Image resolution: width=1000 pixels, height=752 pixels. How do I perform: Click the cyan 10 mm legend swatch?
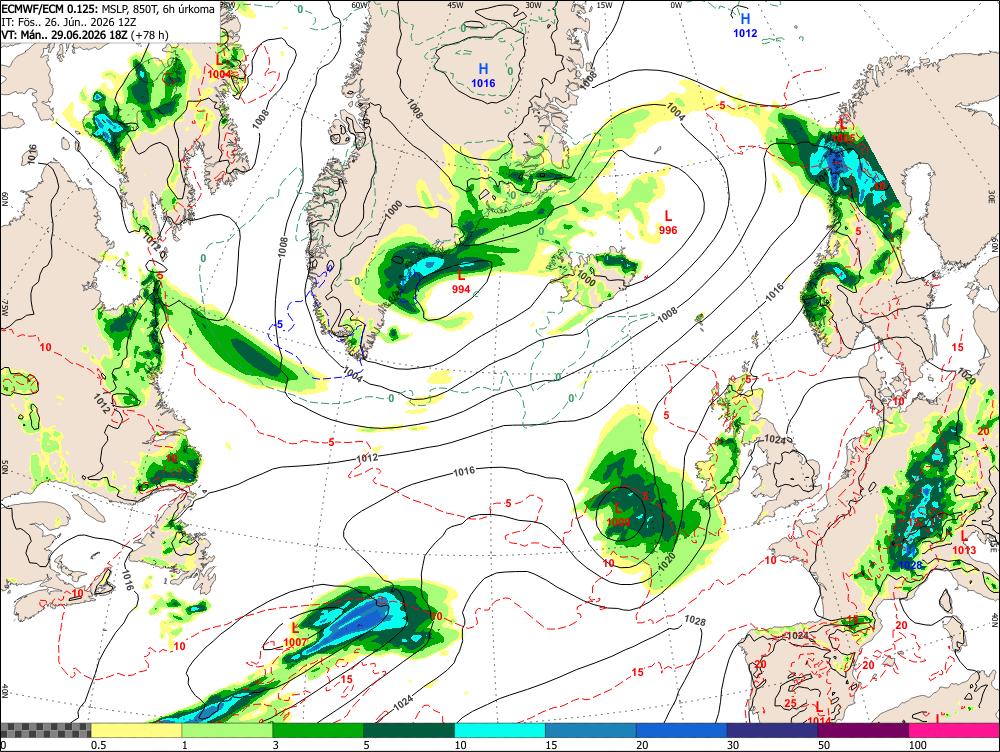(500, 730)
